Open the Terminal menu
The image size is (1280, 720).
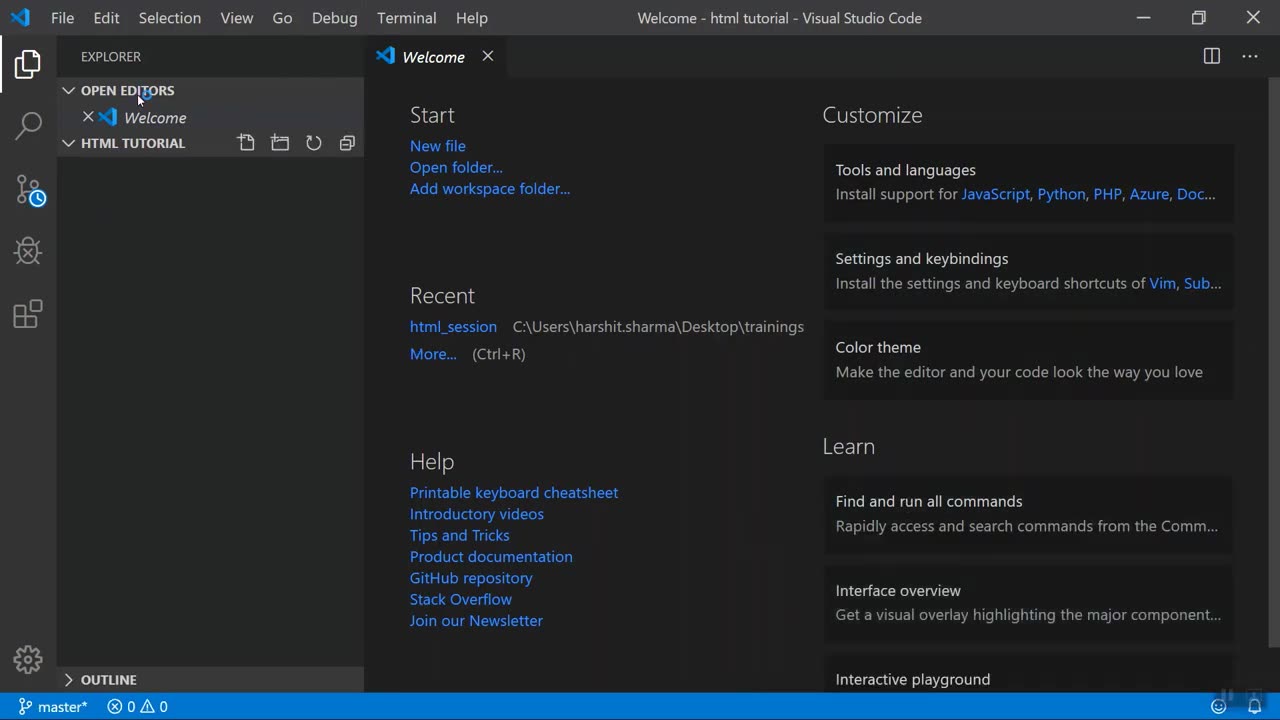coord(407,18)
